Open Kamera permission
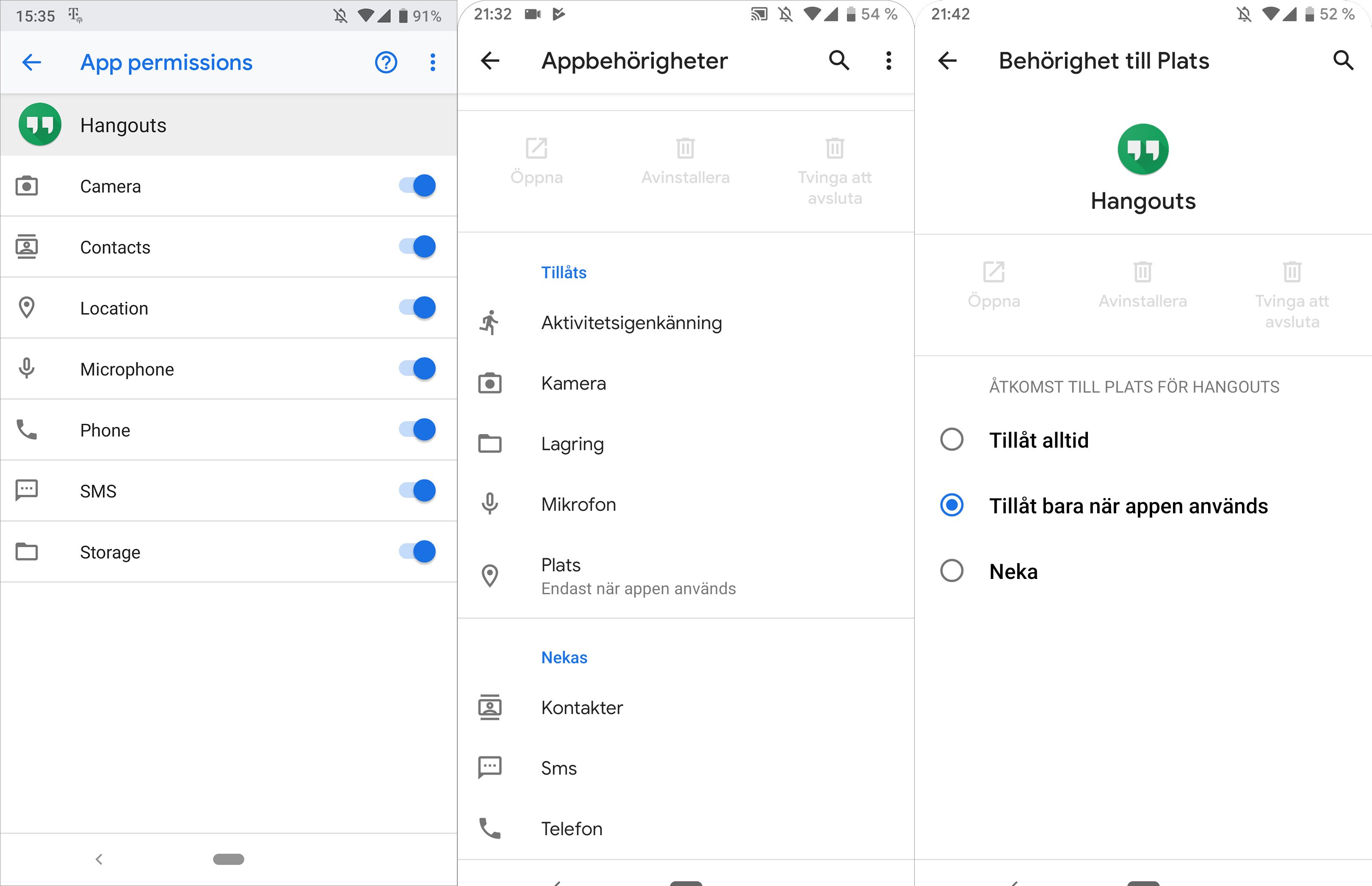This screenshot has height=886, width=1372. tap(686, 383)
